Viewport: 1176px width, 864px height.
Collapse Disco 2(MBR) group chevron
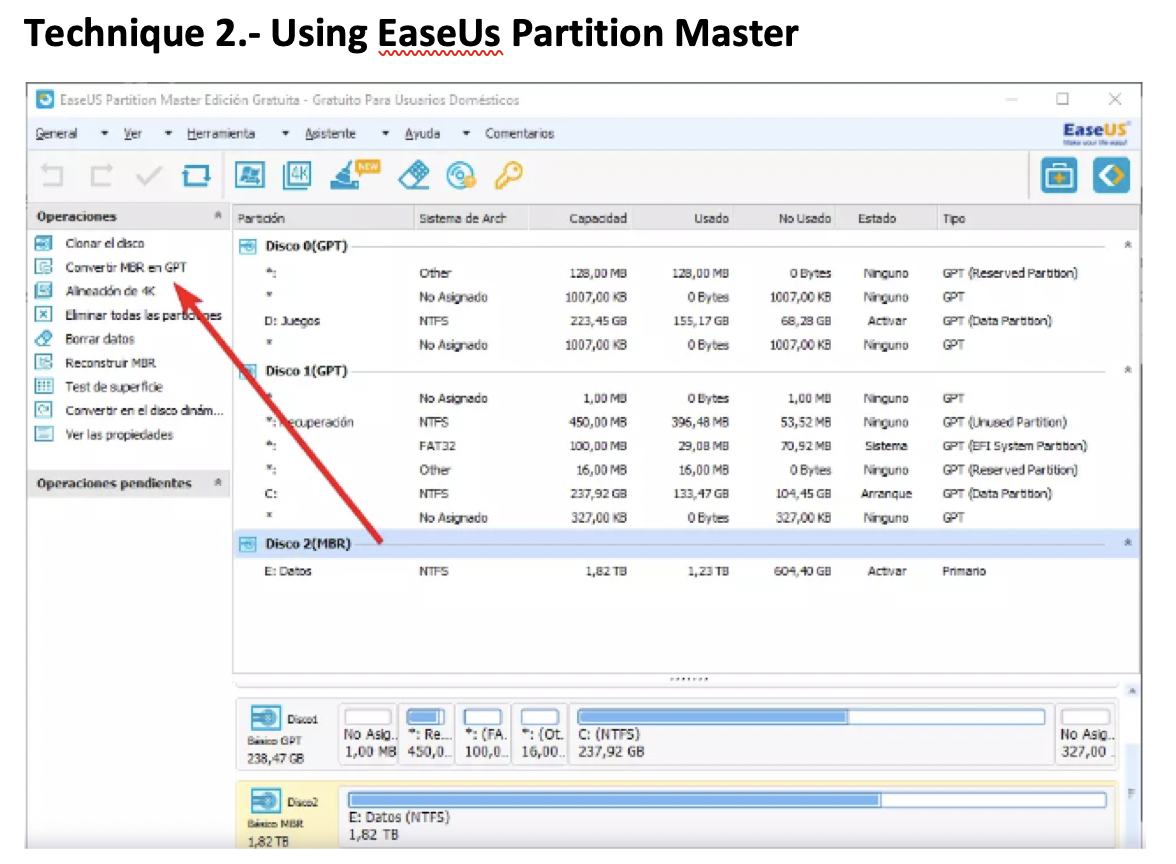[1127, 543]
